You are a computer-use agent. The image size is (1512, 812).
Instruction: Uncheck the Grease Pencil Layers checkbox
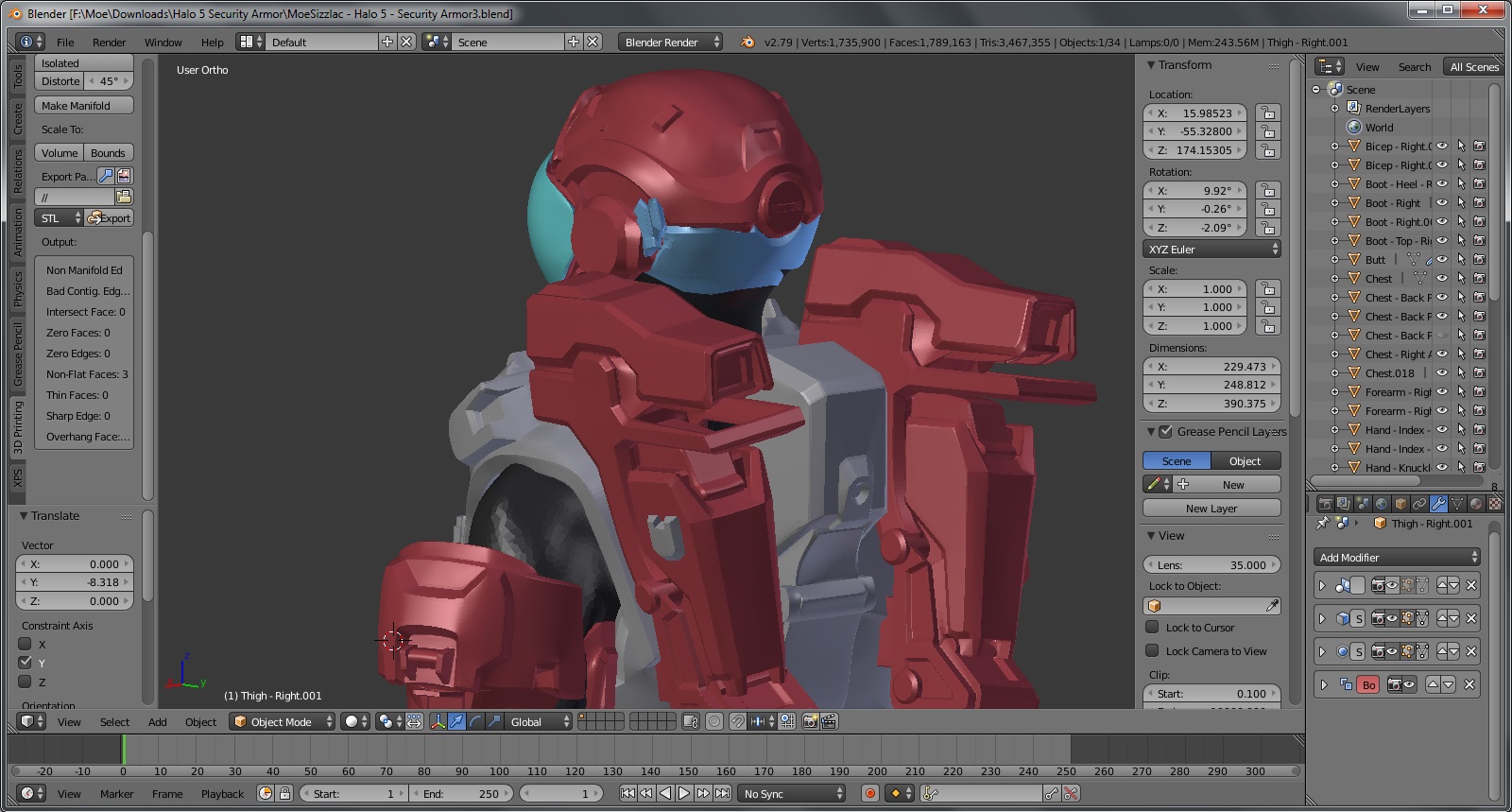1166,431
